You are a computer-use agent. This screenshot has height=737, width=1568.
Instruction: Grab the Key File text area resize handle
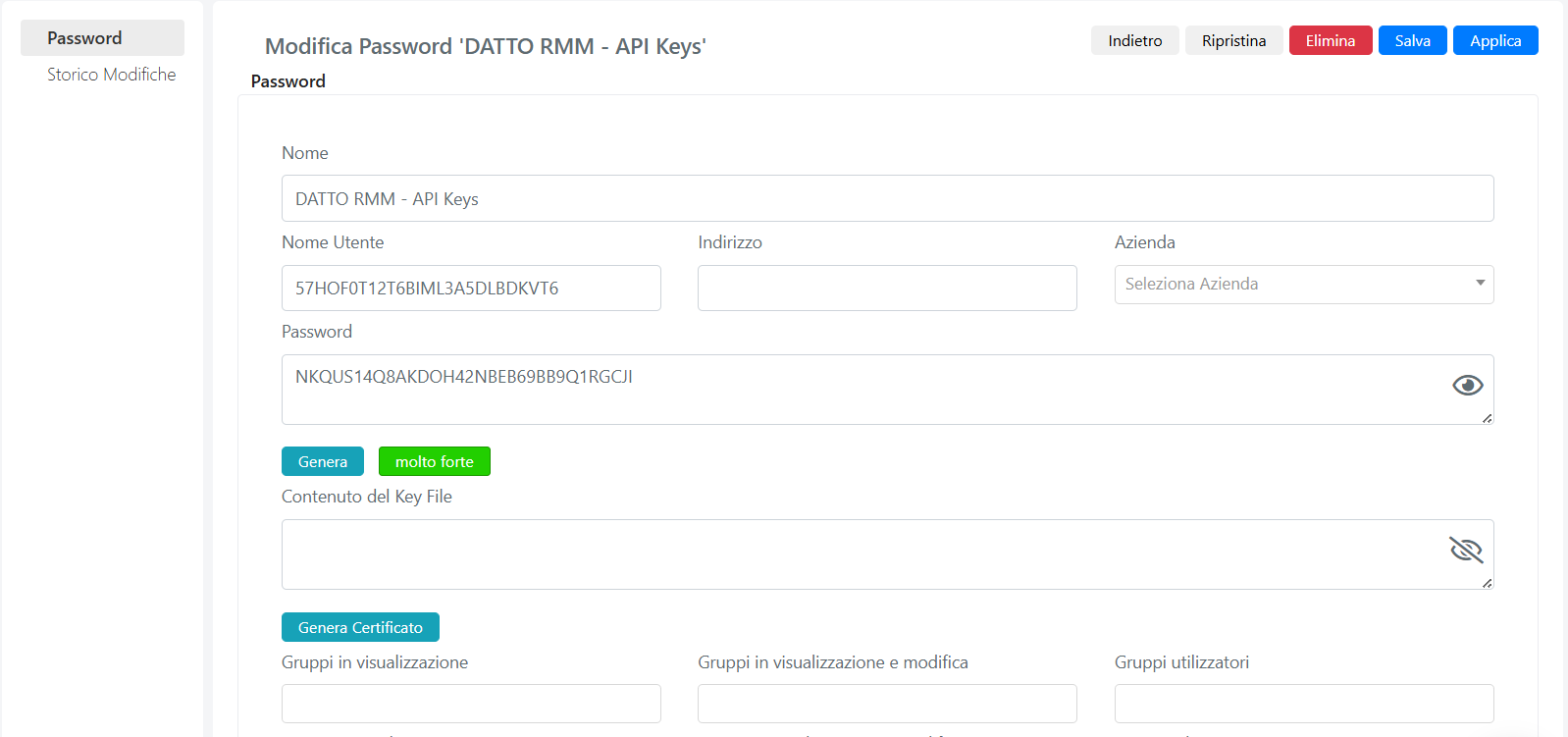coord(1487,583)
